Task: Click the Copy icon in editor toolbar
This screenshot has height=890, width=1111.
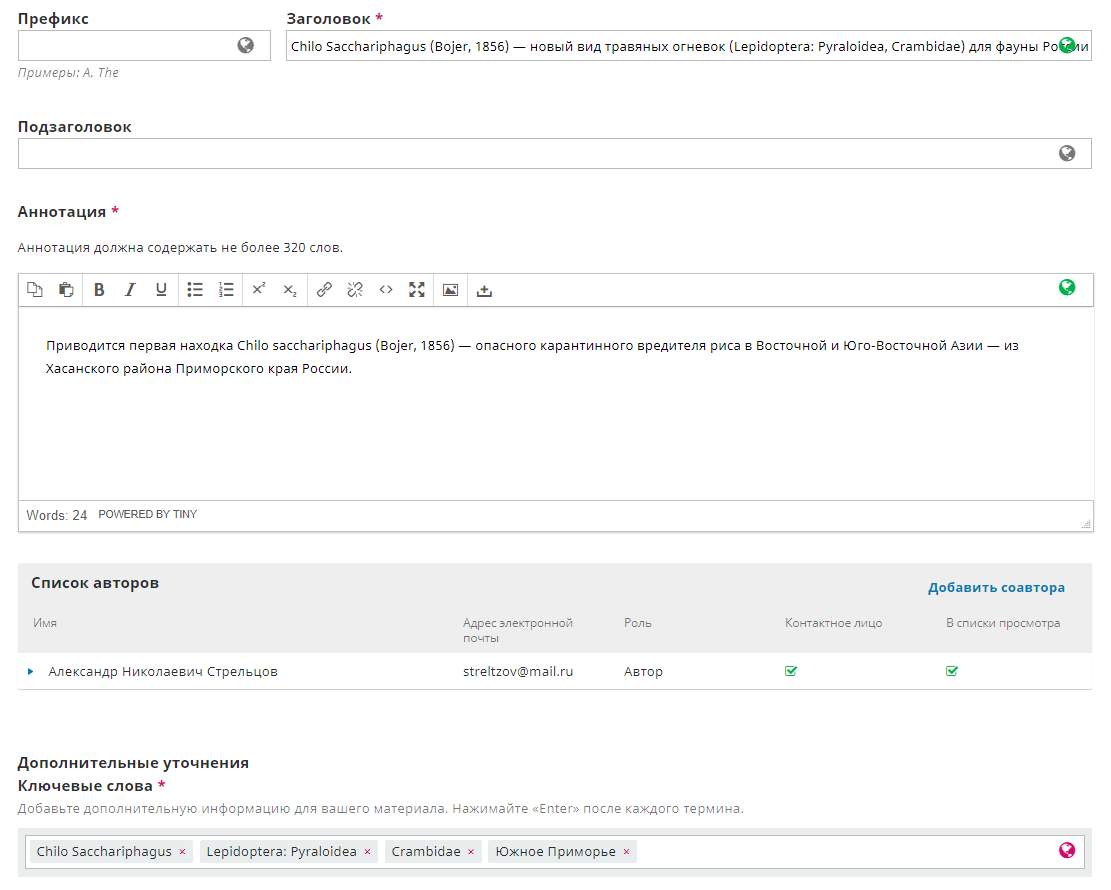Action: click(35, 290)
